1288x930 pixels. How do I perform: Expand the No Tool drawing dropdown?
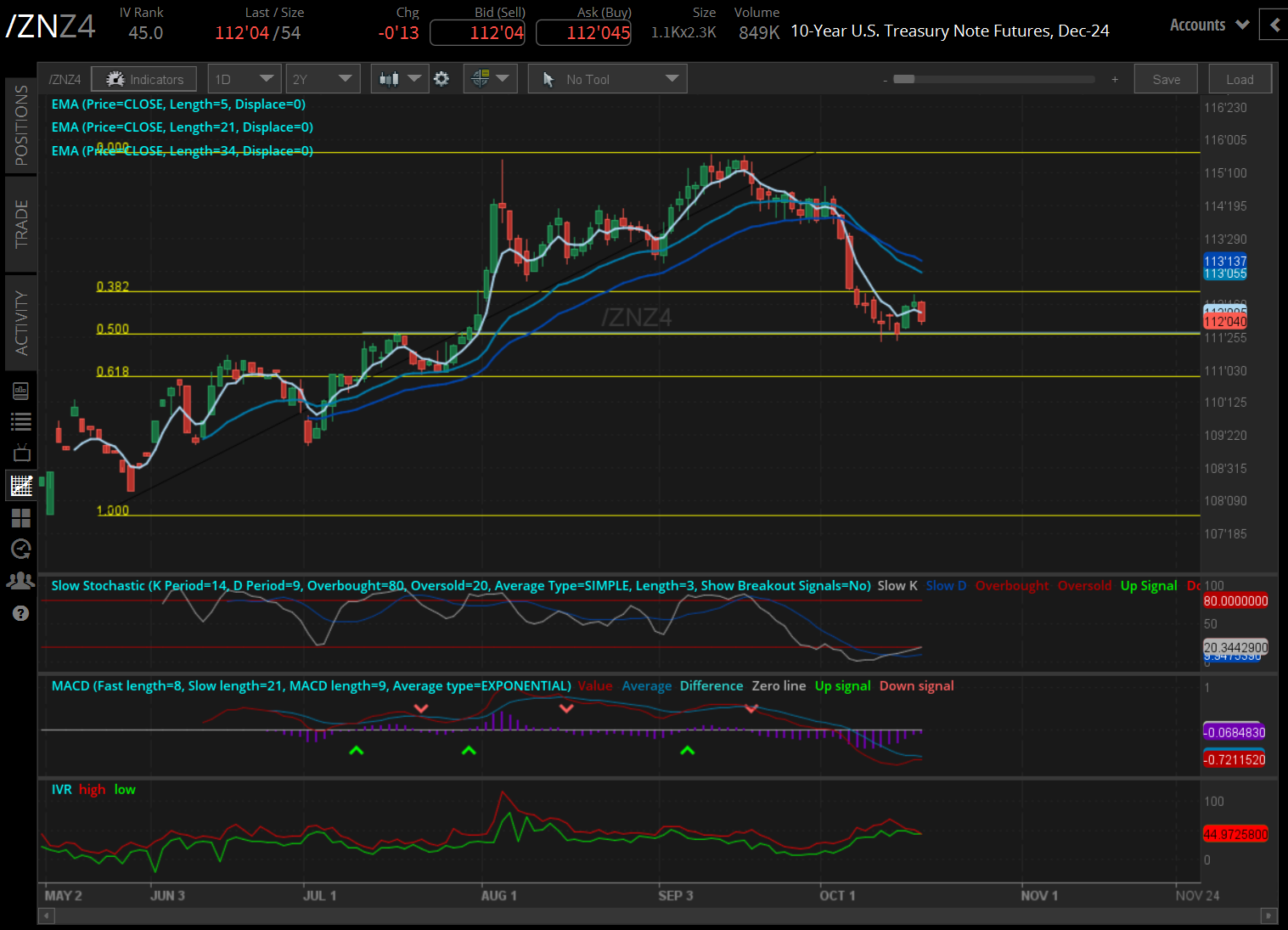(x=608, y=79)
